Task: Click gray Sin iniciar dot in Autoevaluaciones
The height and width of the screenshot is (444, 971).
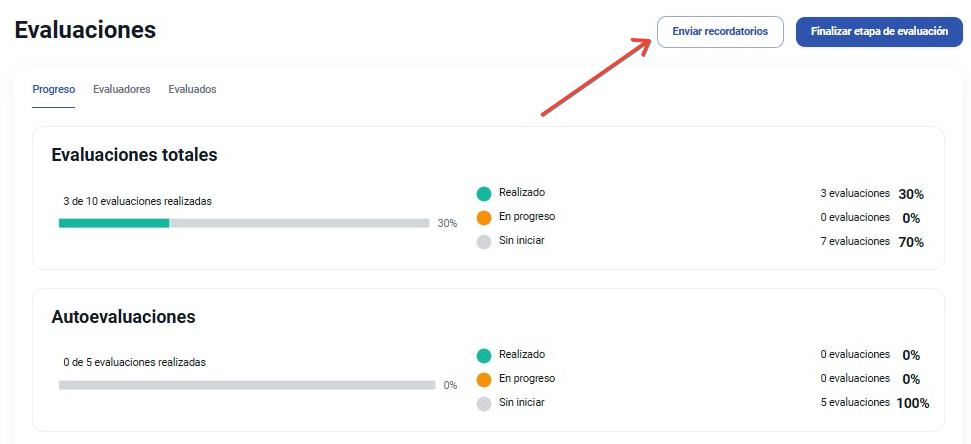Action: coord(484,404)
